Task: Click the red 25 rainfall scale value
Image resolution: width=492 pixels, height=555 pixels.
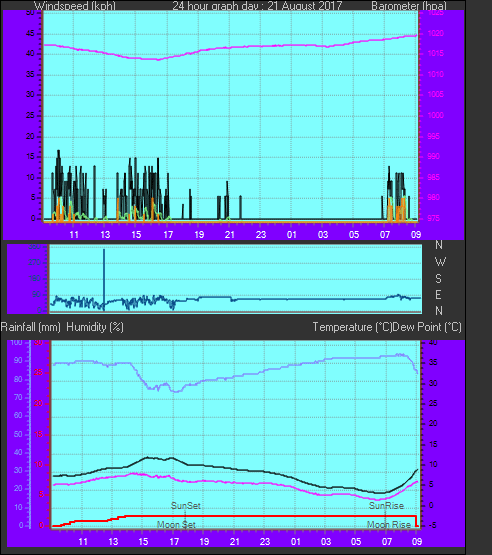Action: click(38, 372)
